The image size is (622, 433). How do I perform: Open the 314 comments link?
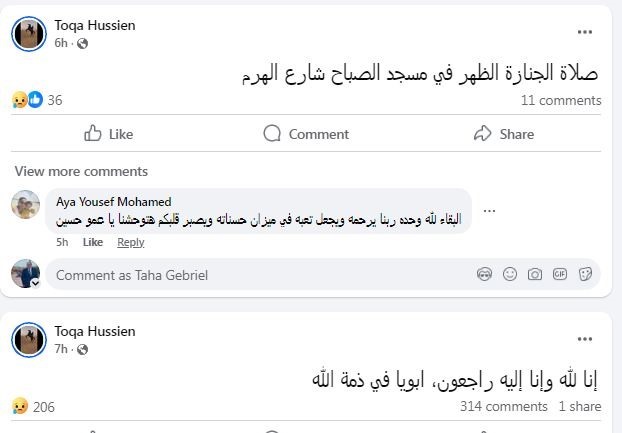(504, 406)
